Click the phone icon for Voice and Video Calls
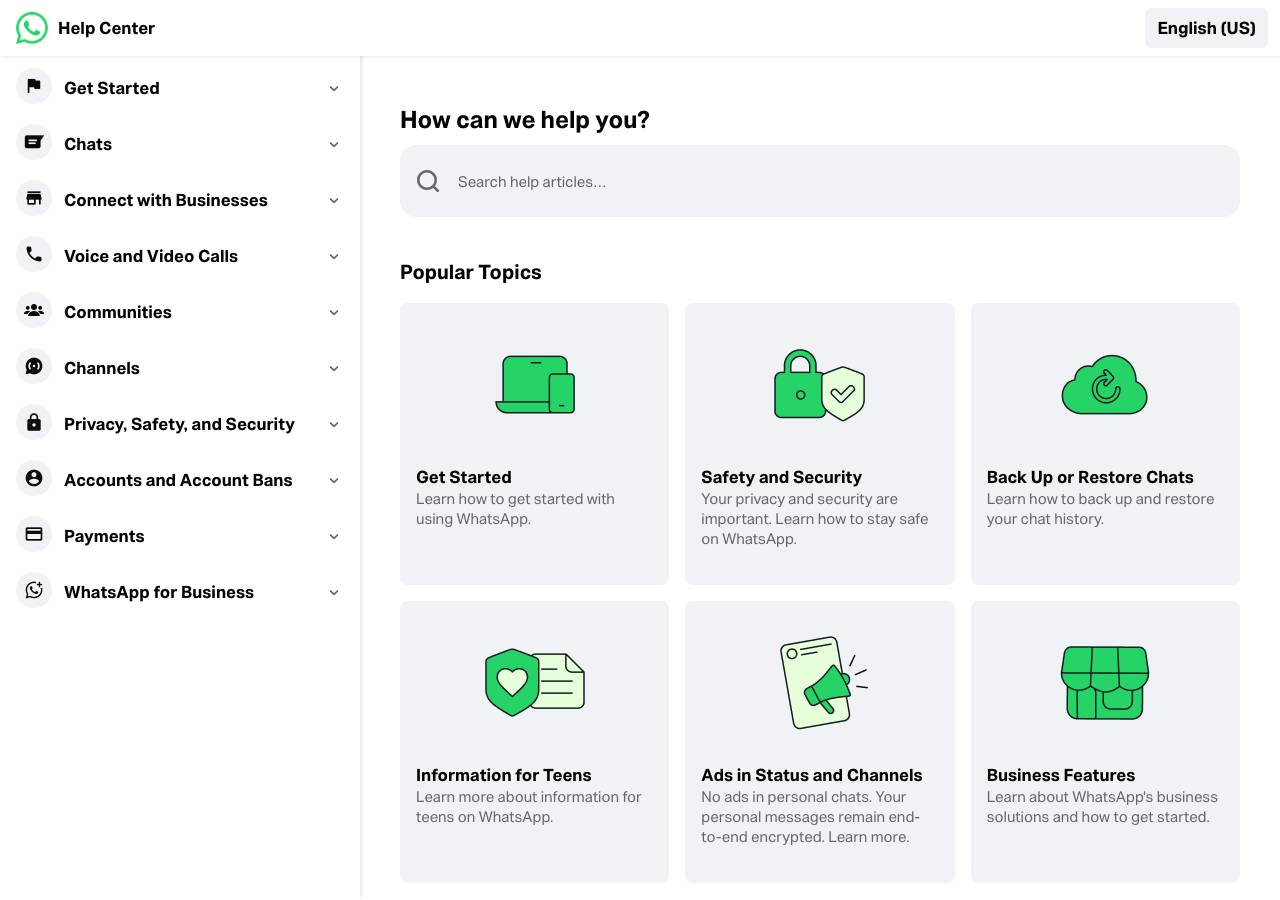 pos(34,254)
